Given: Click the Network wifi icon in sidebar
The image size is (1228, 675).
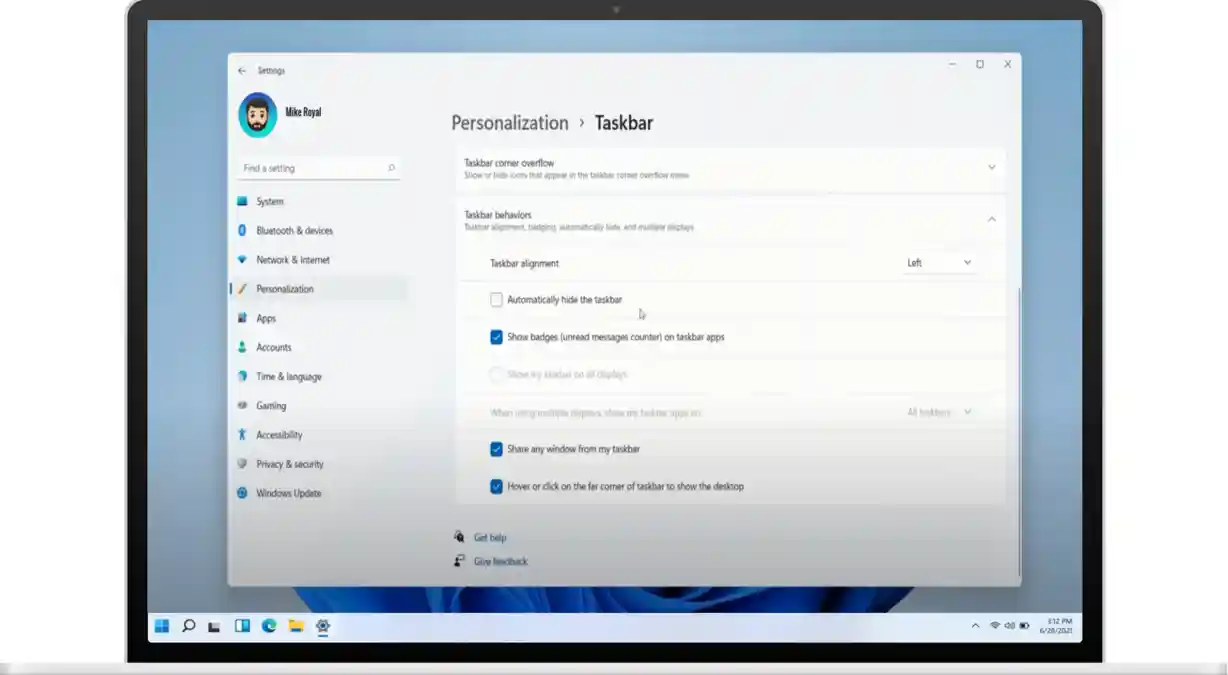Looking at the screenshot, I should [242, 259].
